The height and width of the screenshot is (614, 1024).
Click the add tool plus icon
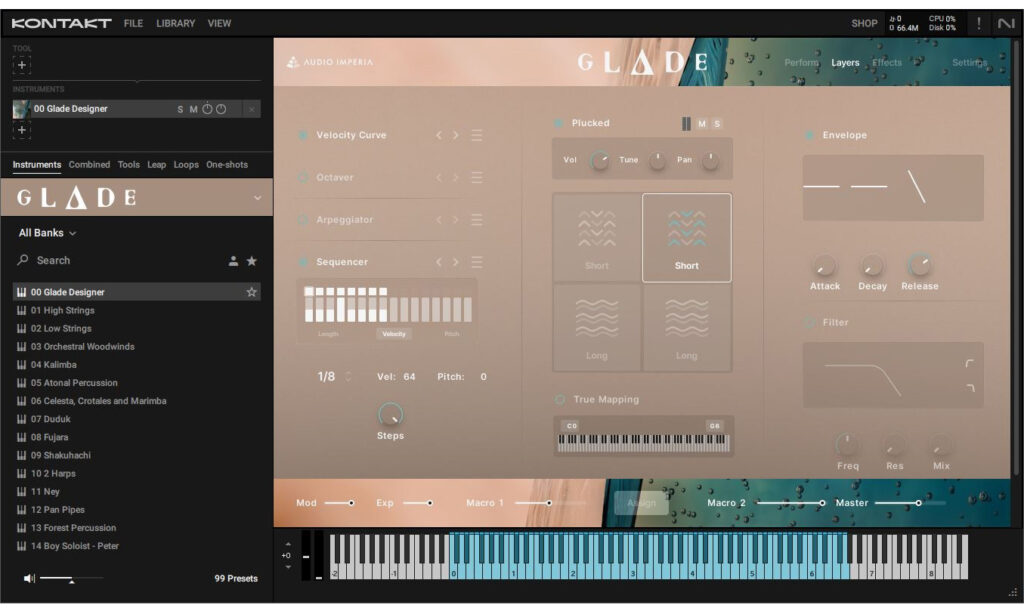click(x=22, y=65)
